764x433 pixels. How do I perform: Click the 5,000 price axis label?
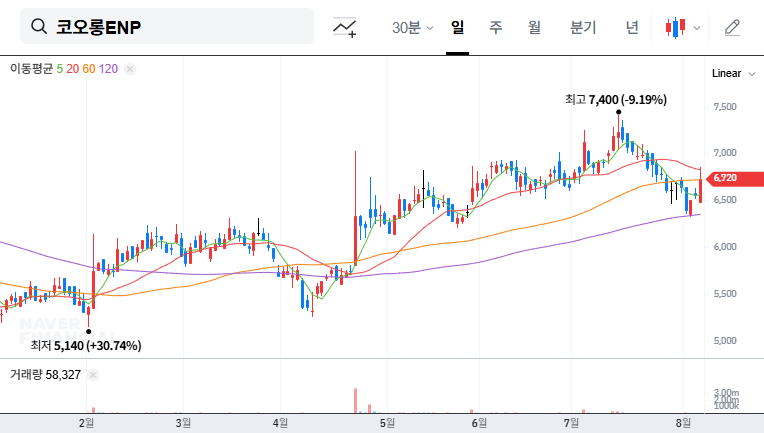coord(725,341)
